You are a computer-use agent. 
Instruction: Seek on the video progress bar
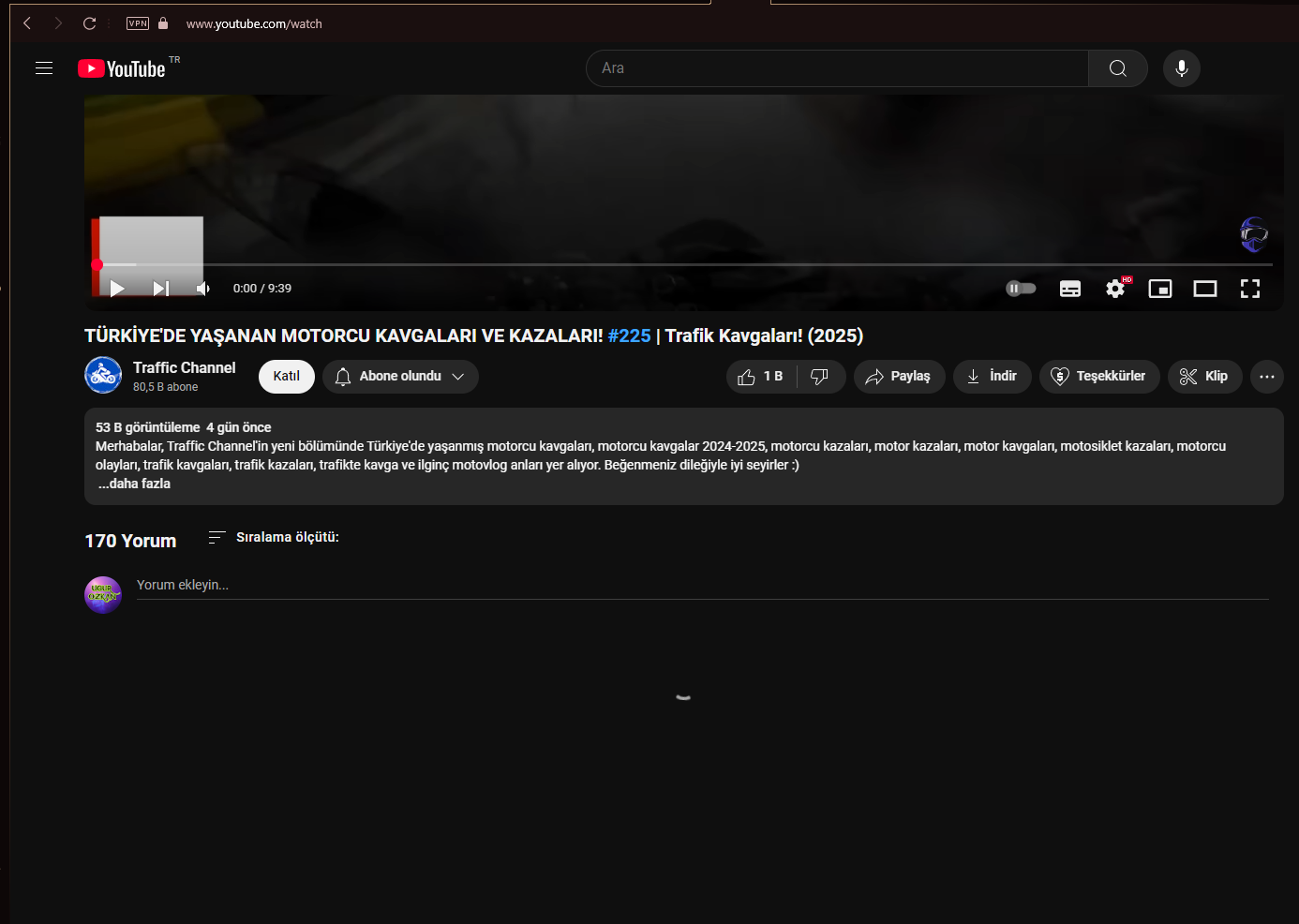click(684, 265)
